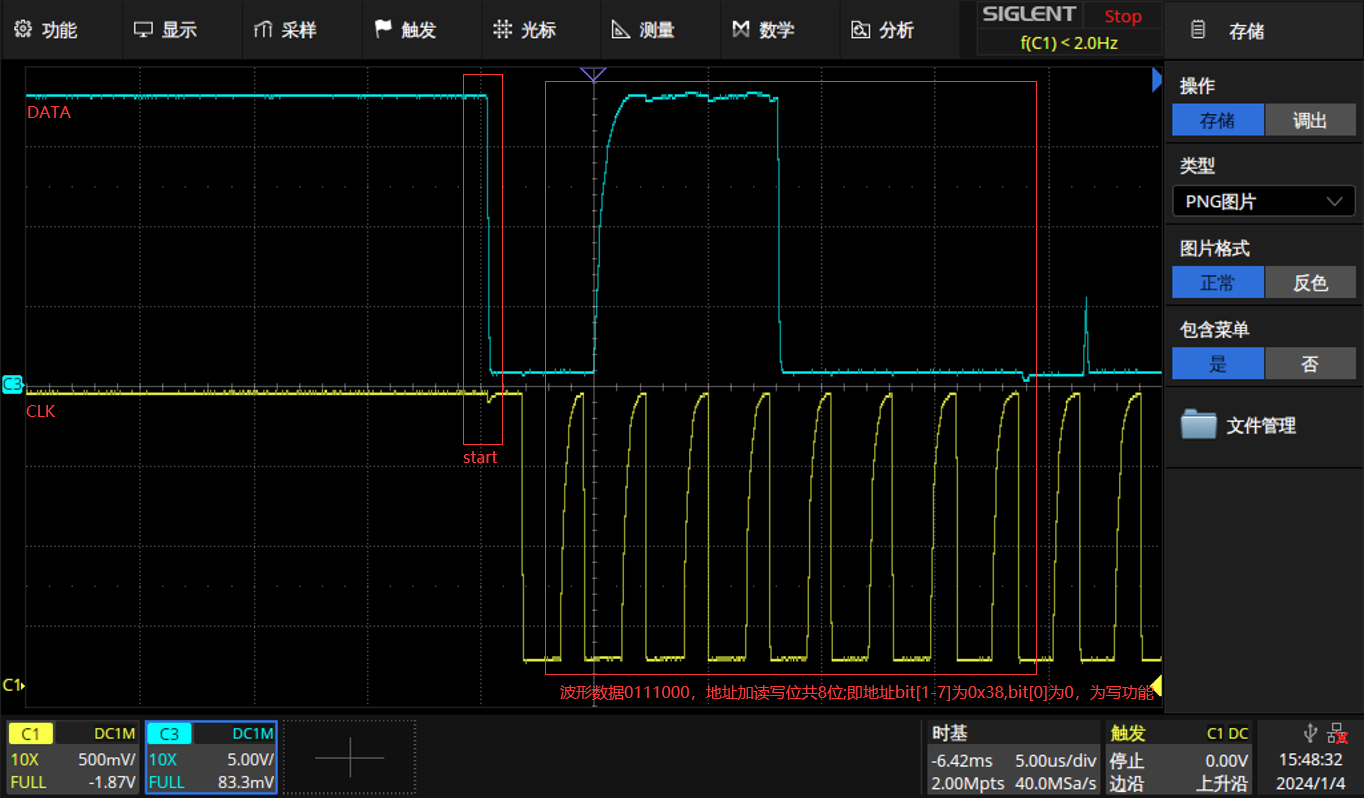1364x798 pixels.
Task: Click the 500mV/ C1 scale value
Action: click(x=106, y=760)
